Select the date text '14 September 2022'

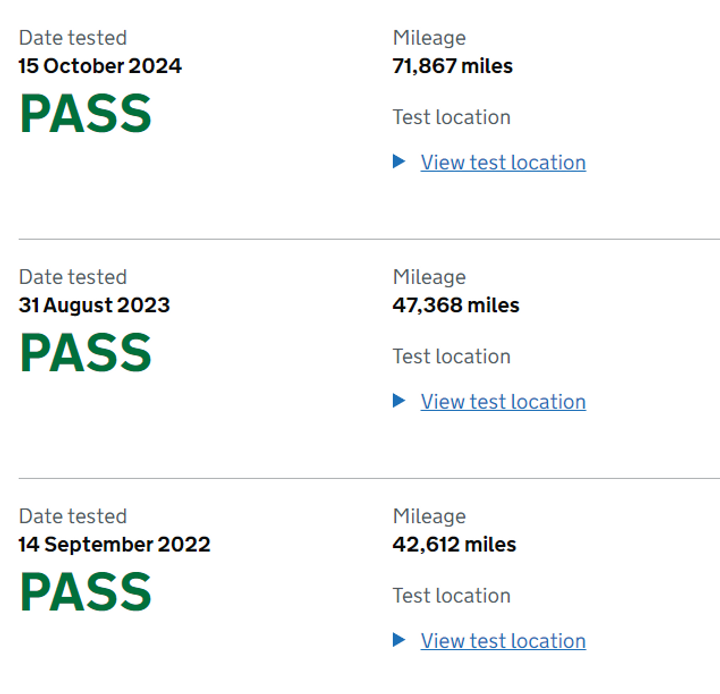click(x=115, y=545)
